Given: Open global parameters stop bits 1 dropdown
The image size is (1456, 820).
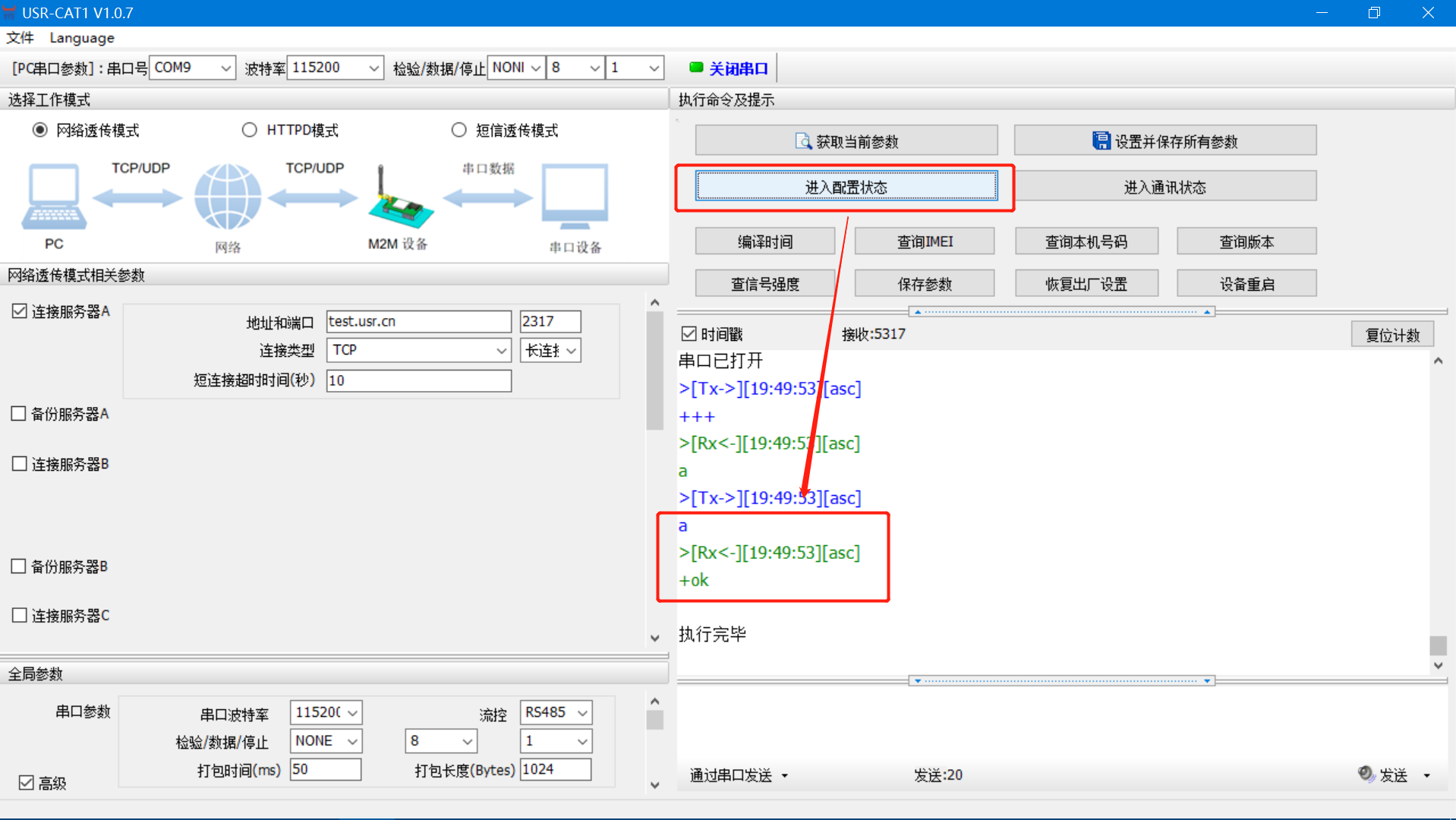Looking at the screenshot, I should (x=556, y=740).
